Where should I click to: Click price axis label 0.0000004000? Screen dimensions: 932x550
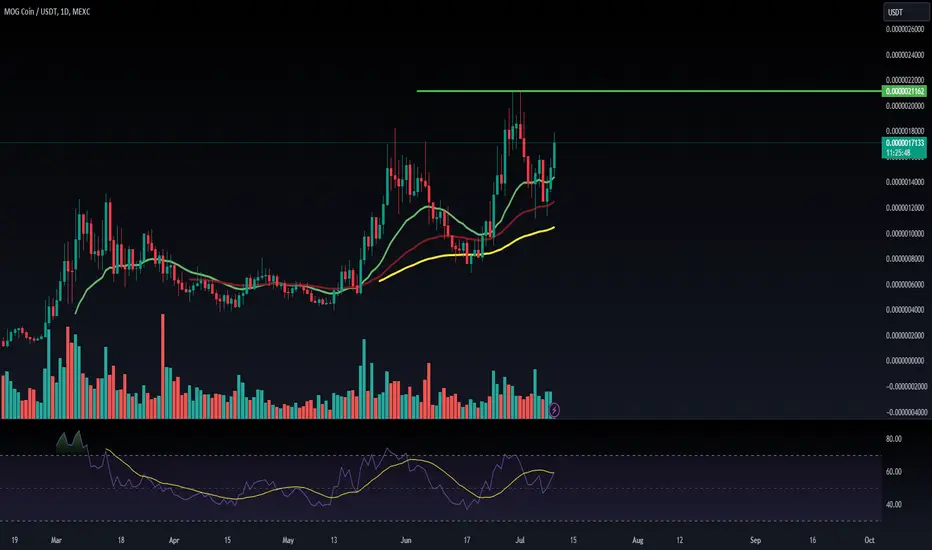pyautogui.click(x=905, y=310)
